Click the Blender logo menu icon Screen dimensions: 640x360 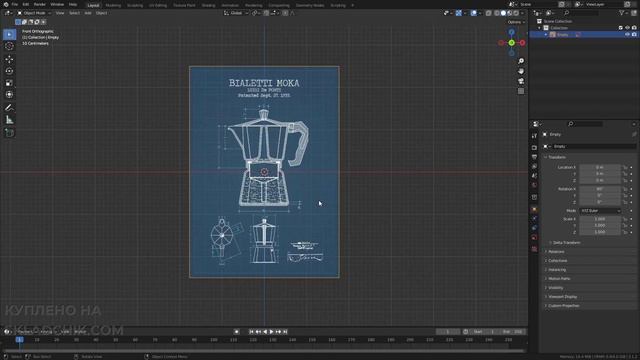[x=6, y=4]
